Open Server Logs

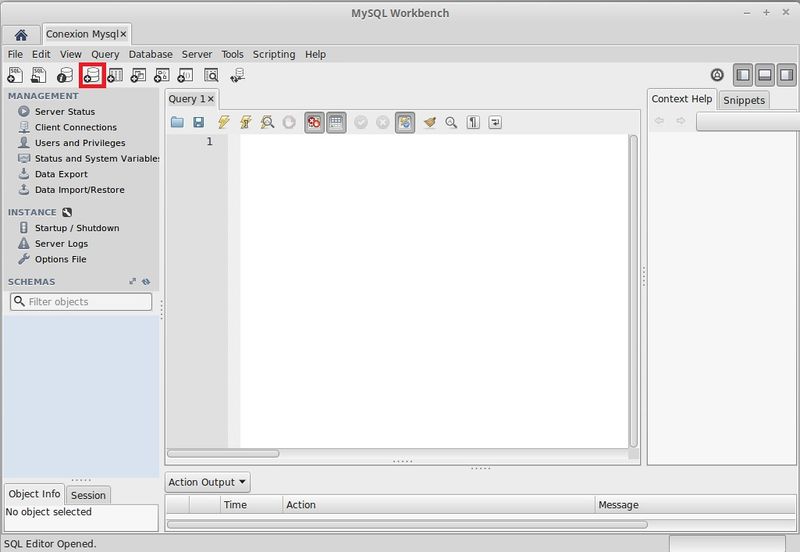(61, 244)
